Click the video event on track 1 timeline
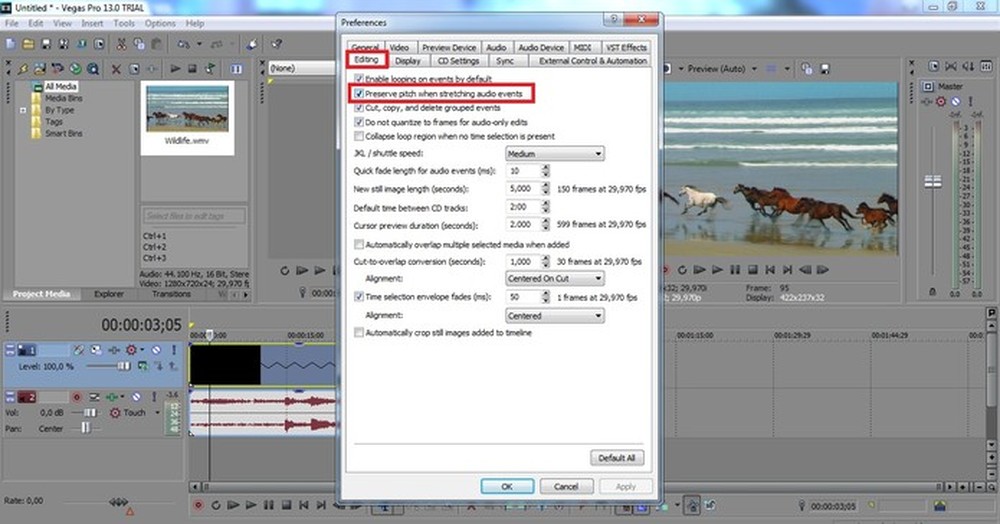The height and width of the screenshot is (524, 1000). 263,365
